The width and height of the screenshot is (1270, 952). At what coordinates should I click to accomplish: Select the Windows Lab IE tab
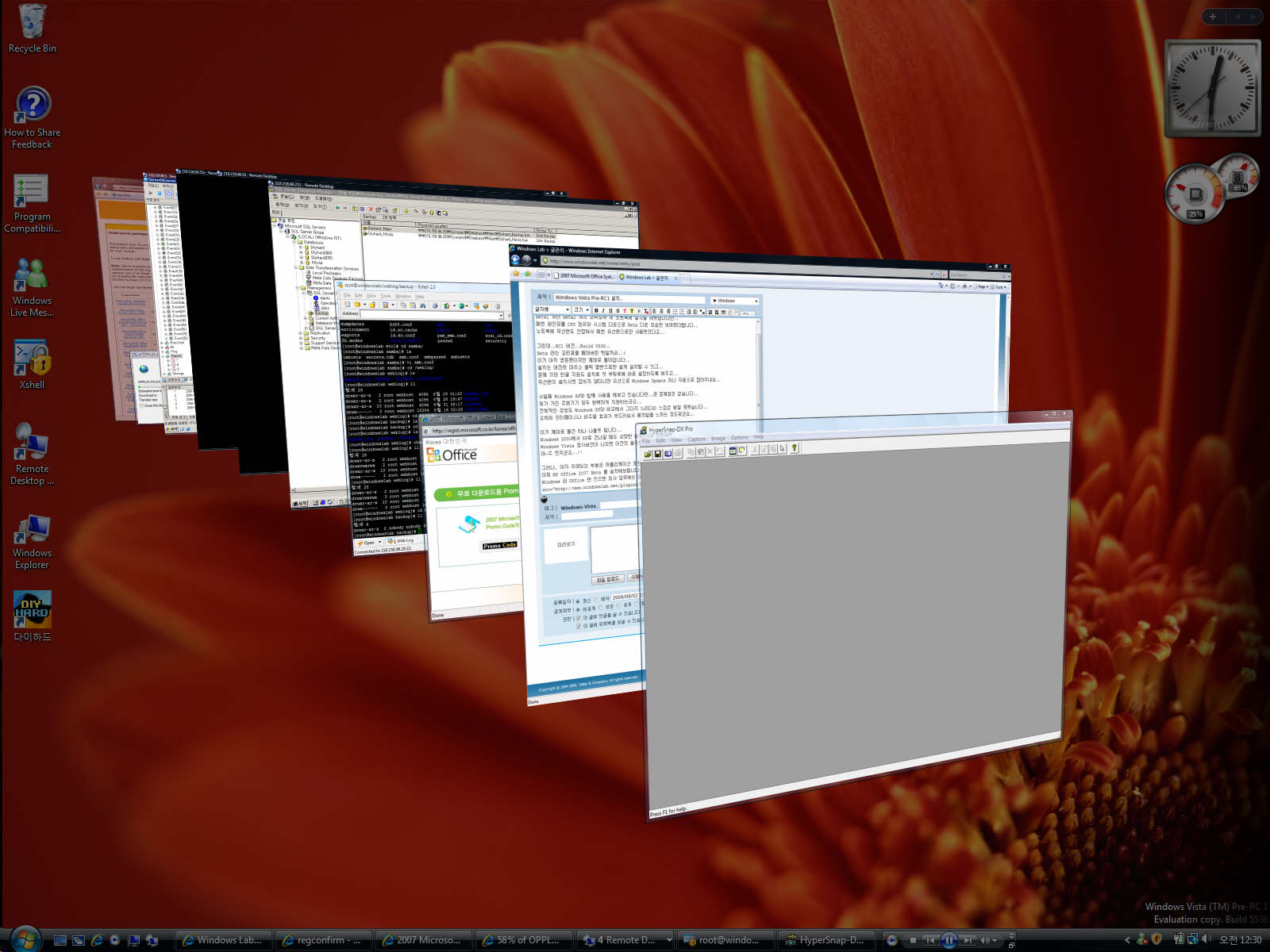click(648, 278)
